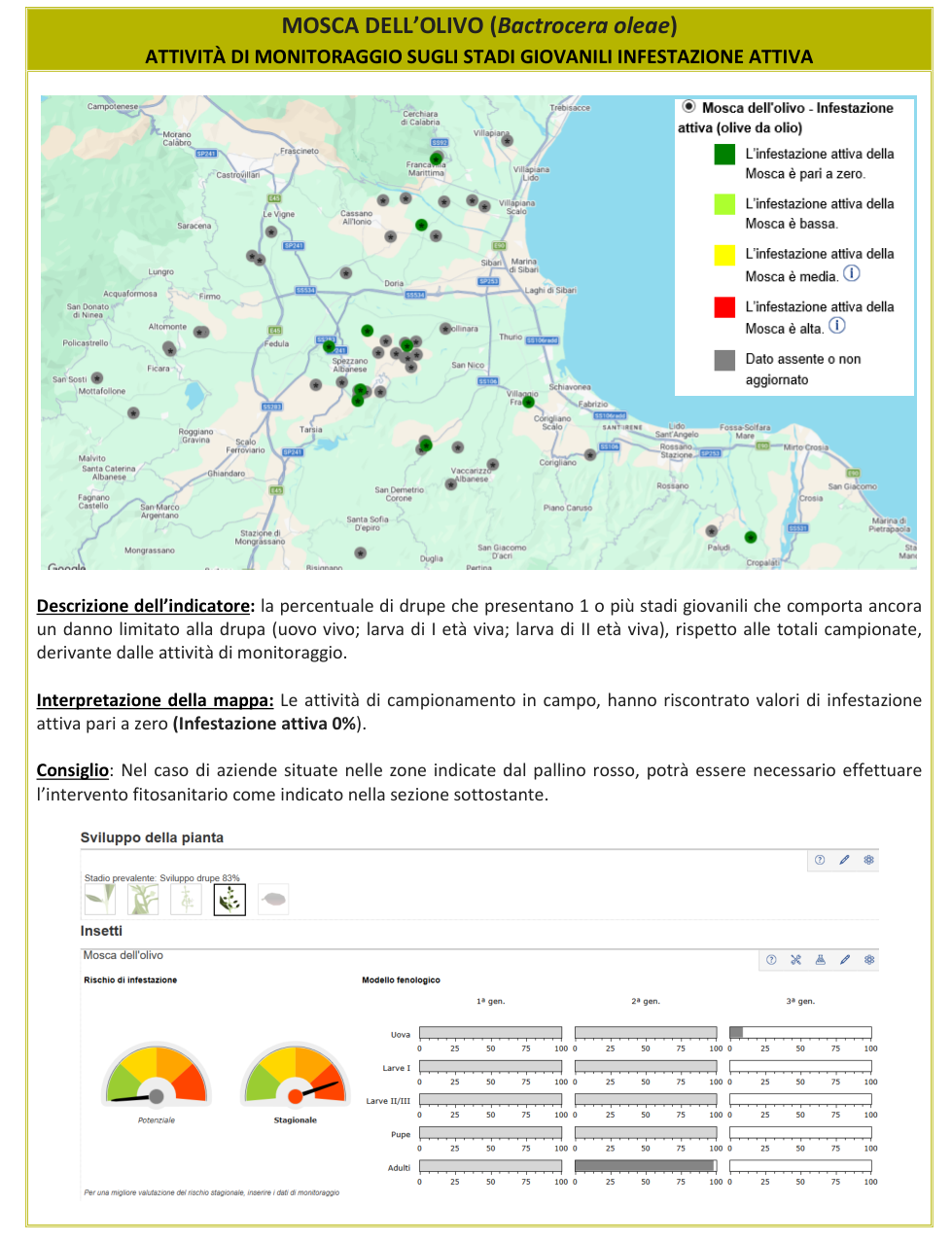Select gray marker at Terranova label 'ollinara'
Viewport: 952px width, 1243px height.
click(445, 329)
